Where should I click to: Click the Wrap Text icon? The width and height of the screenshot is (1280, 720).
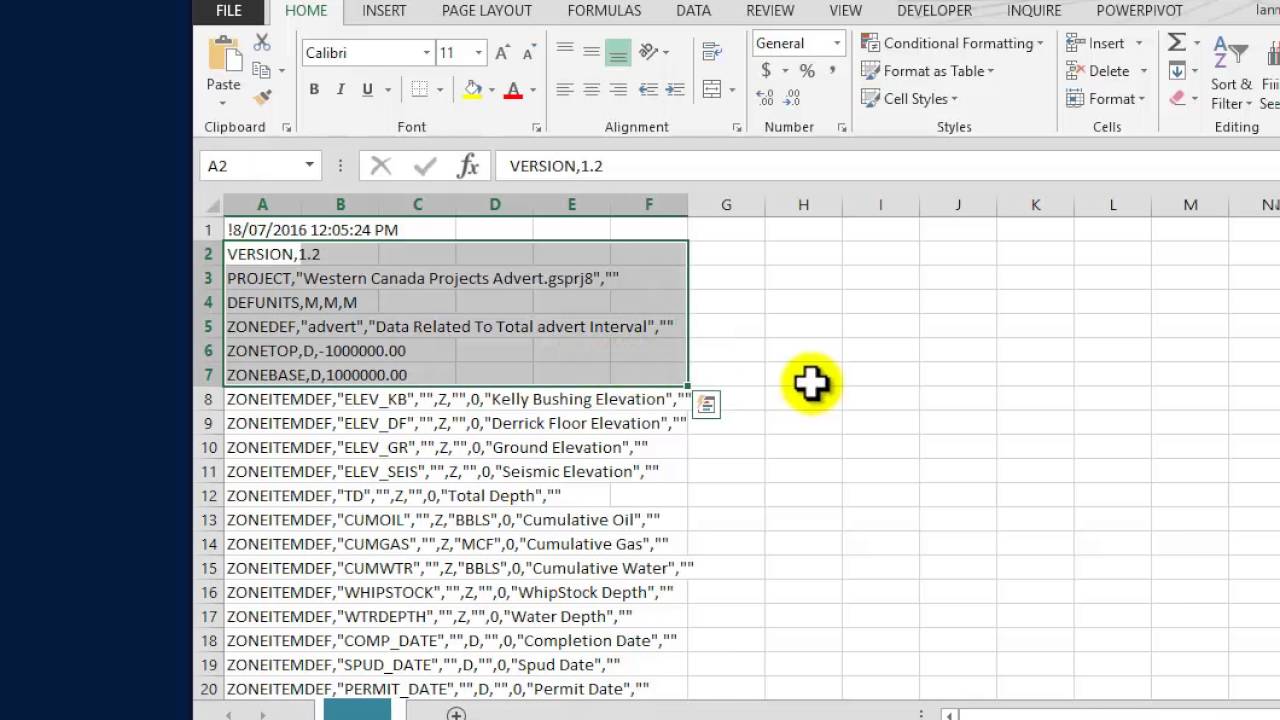(713, 51)
